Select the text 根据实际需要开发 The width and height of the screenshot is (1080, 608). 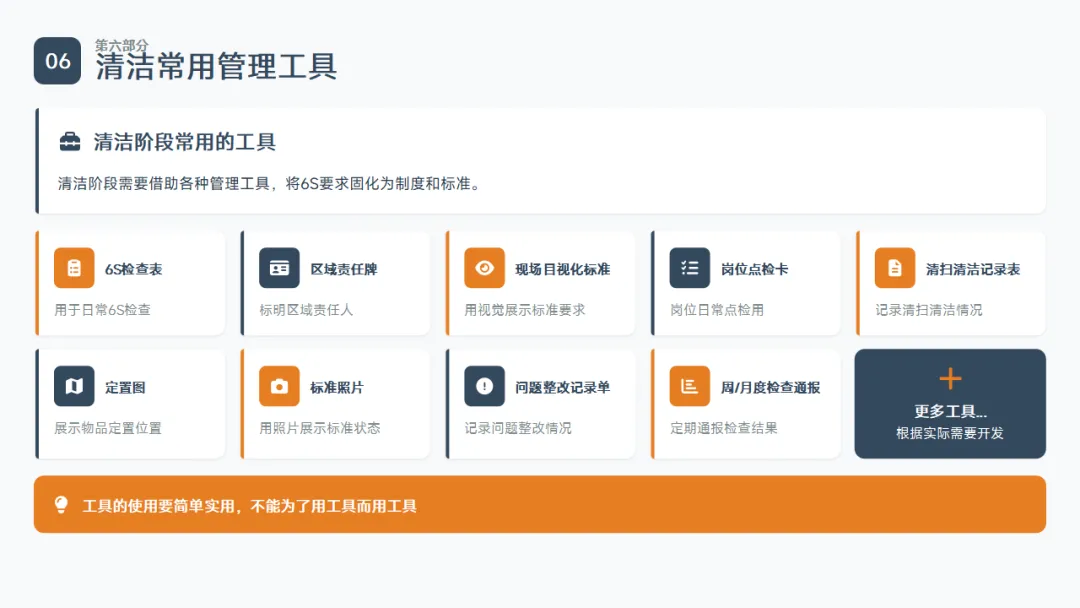click(950, 434)
